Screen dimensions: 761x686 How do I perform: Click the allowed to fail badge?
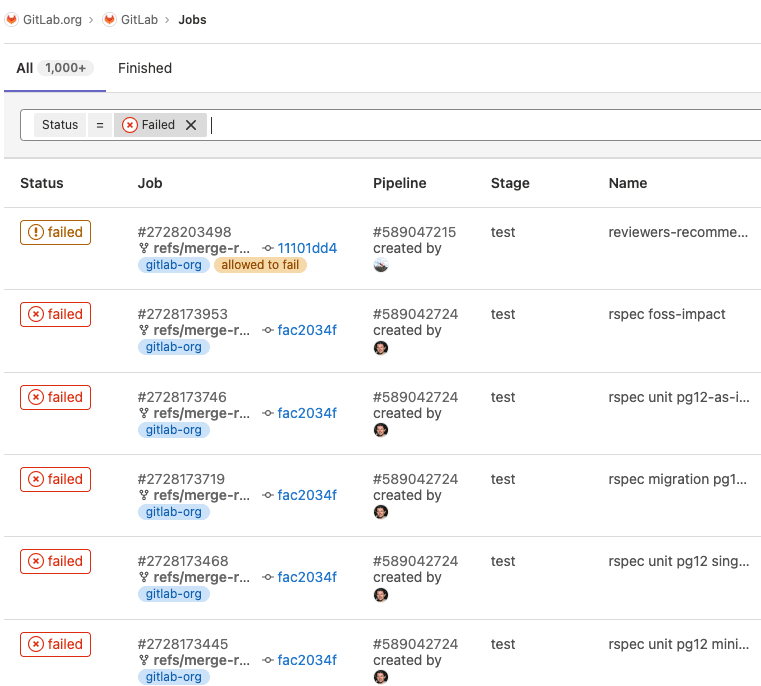260,265
